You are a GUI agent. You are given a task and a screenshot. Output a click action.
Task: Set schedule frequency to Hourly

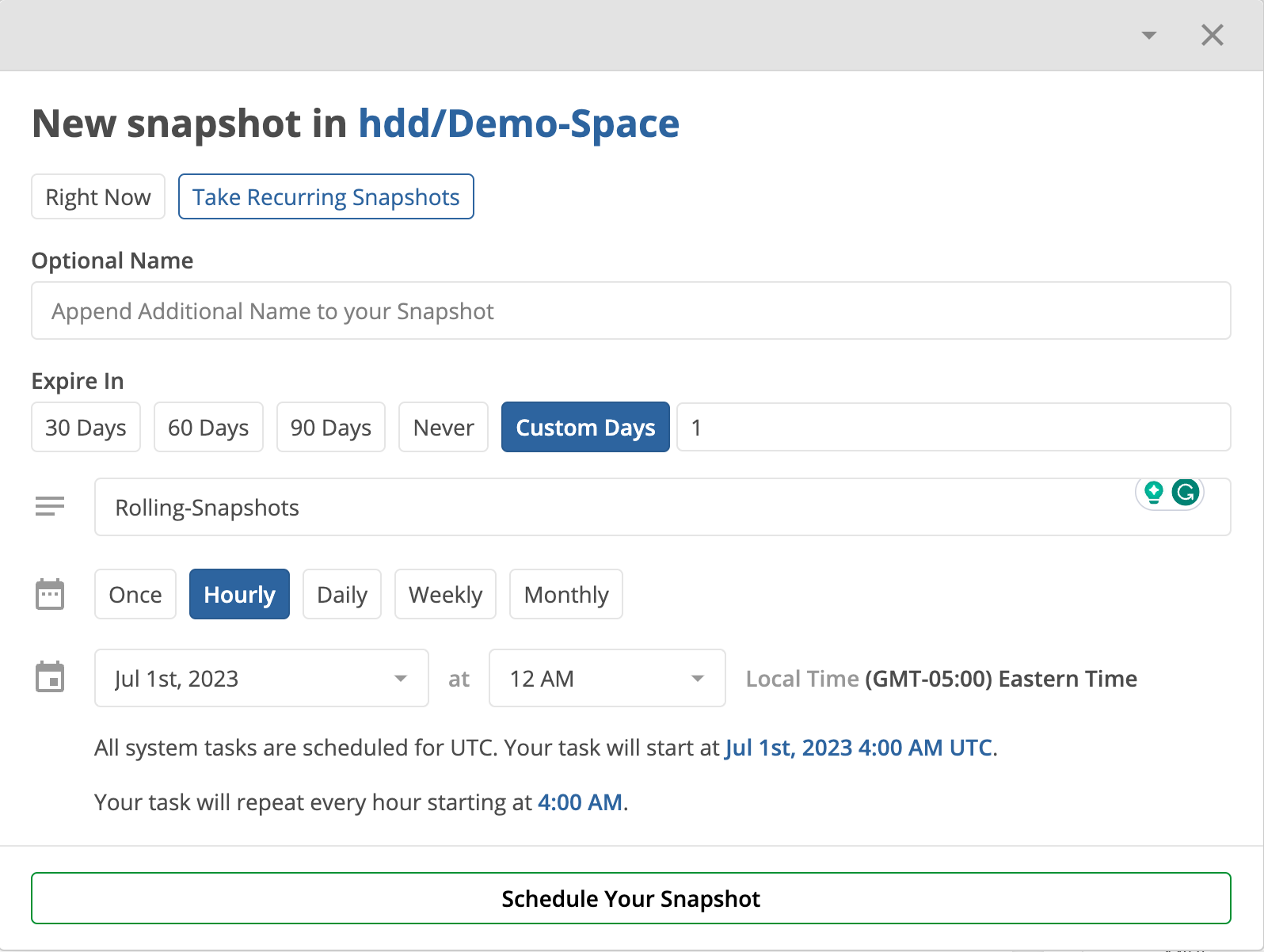pos(239,594)
